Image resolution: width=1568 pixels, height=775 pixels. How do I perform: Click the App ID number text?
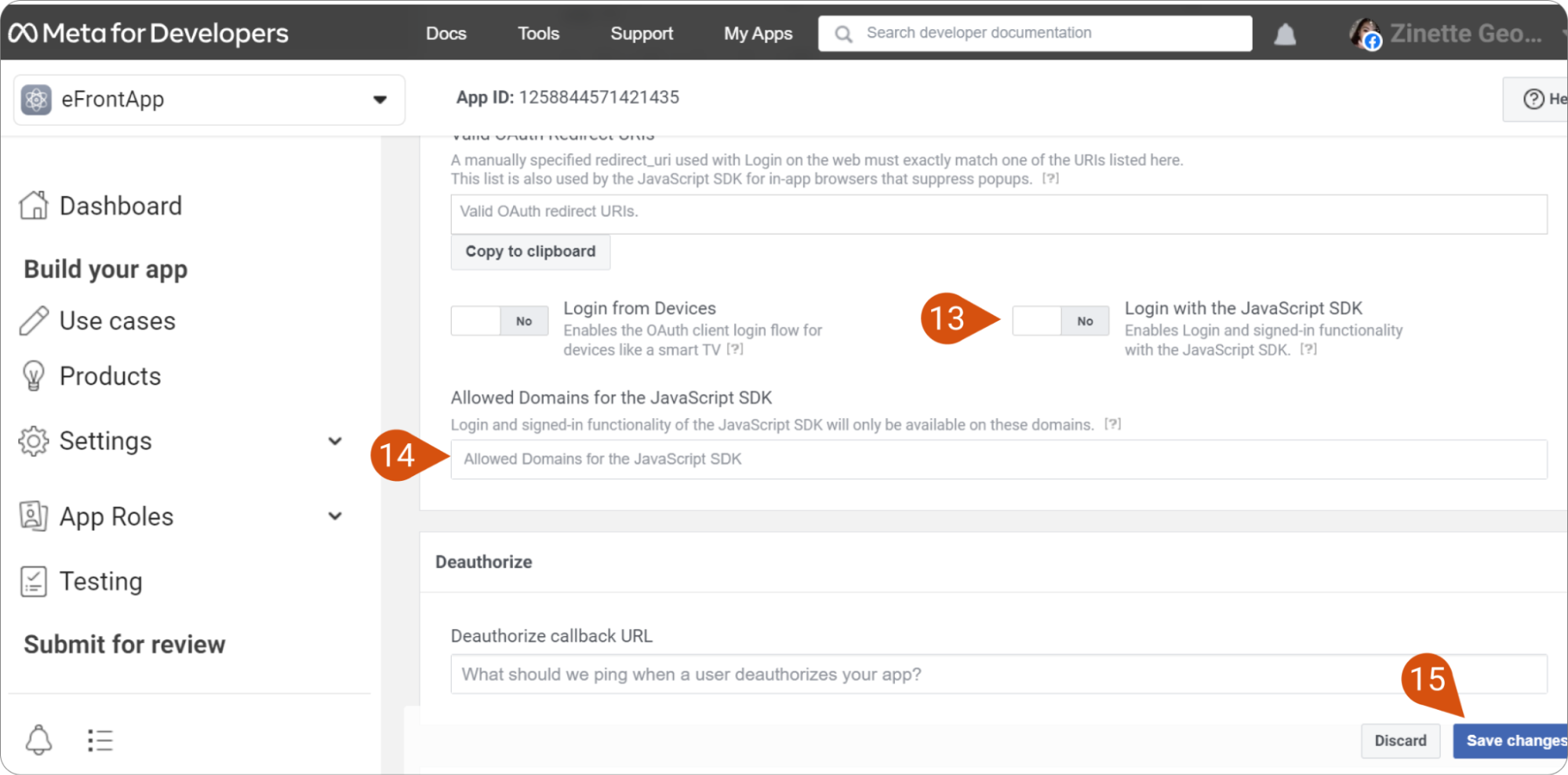599,97
